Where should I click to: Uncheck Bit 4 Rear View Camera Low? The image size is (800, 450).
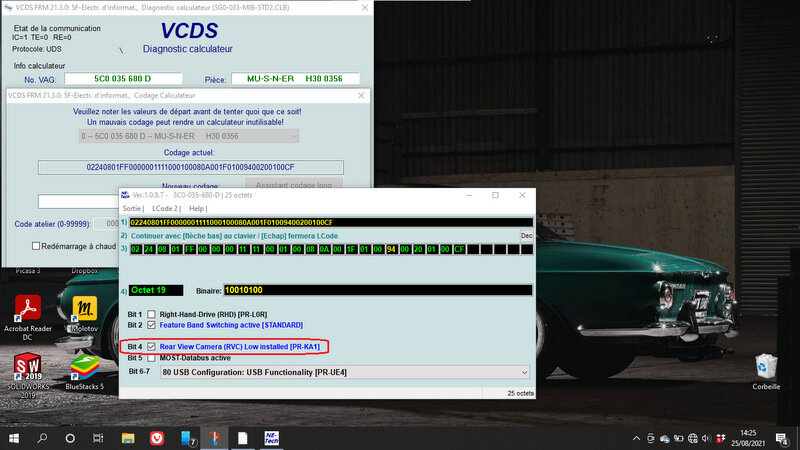[151, 346]
